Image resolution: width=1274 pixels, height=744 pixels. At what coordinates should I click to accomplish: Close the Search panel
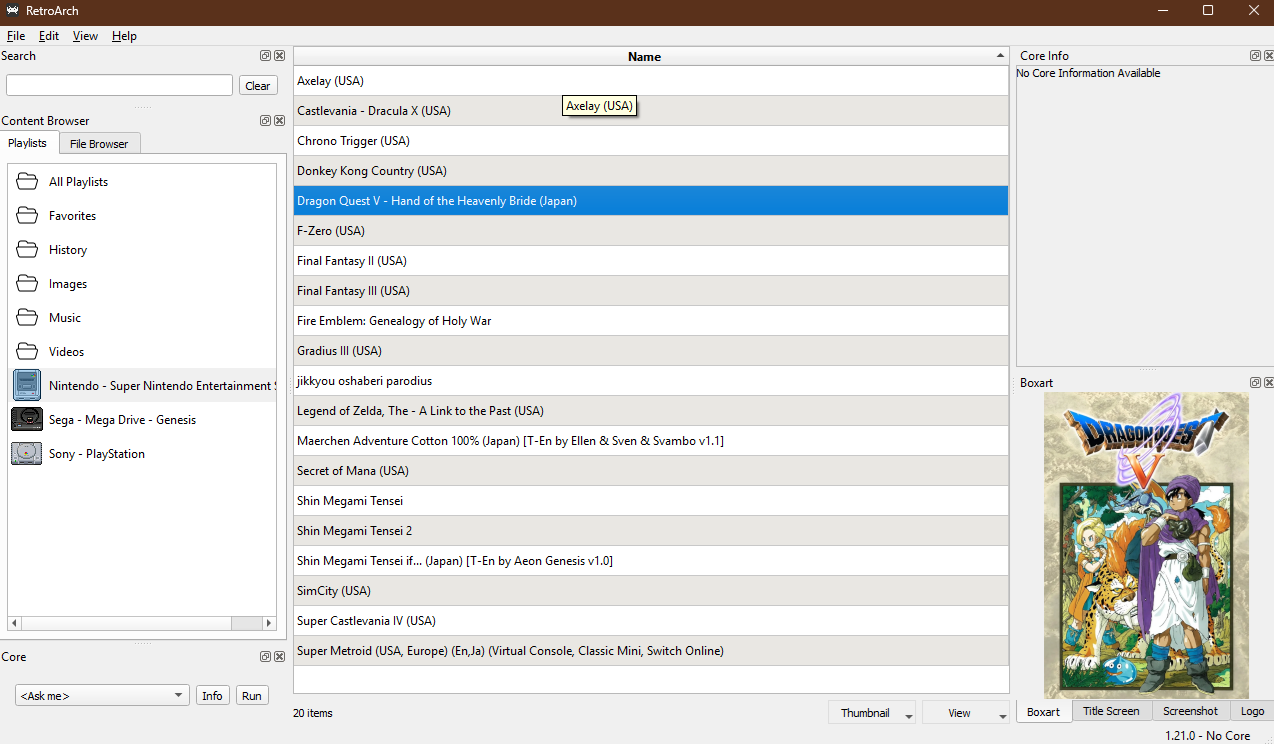tap(280, 56)
